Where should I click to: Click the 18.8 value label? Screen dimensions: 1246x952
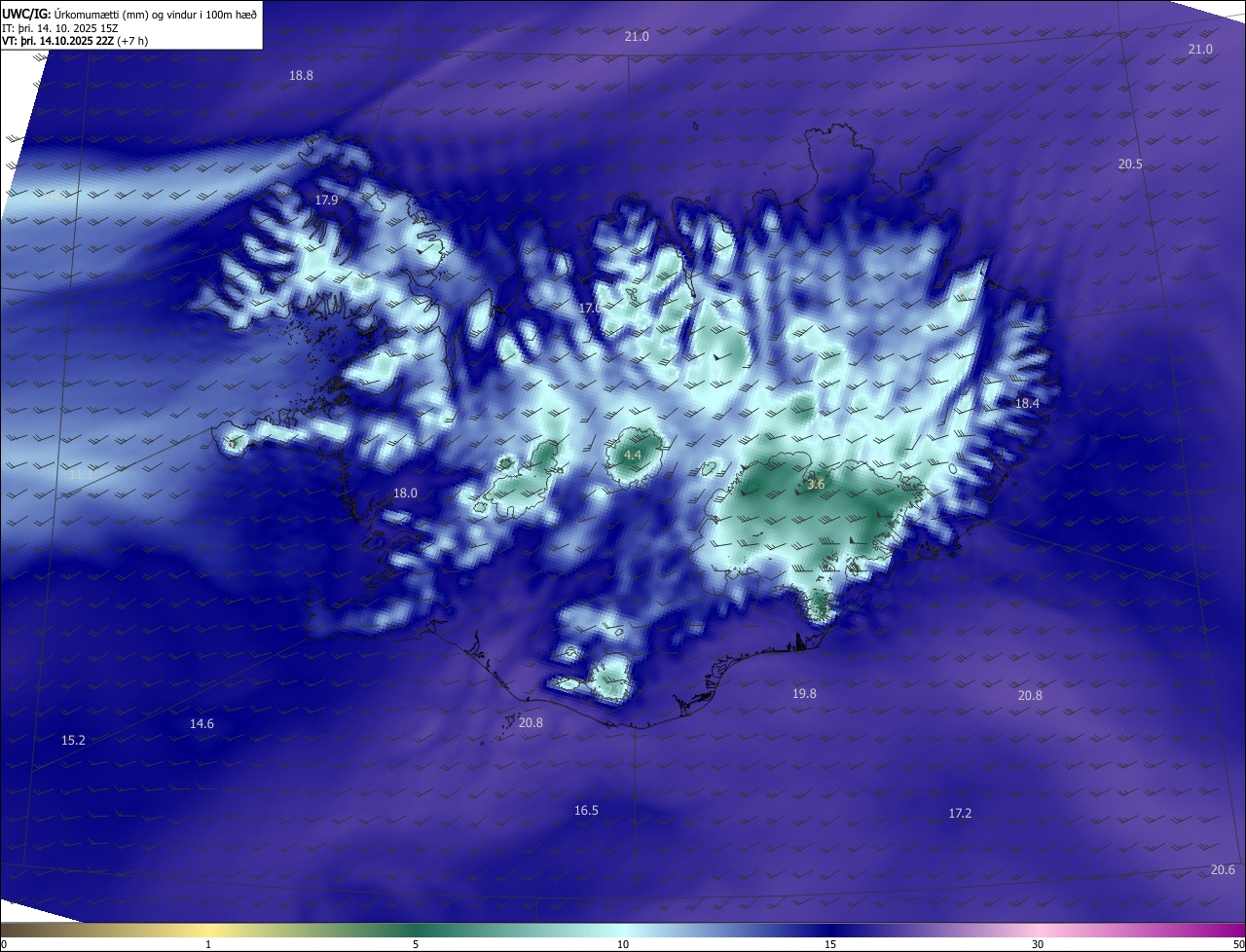tap(302, 75)
